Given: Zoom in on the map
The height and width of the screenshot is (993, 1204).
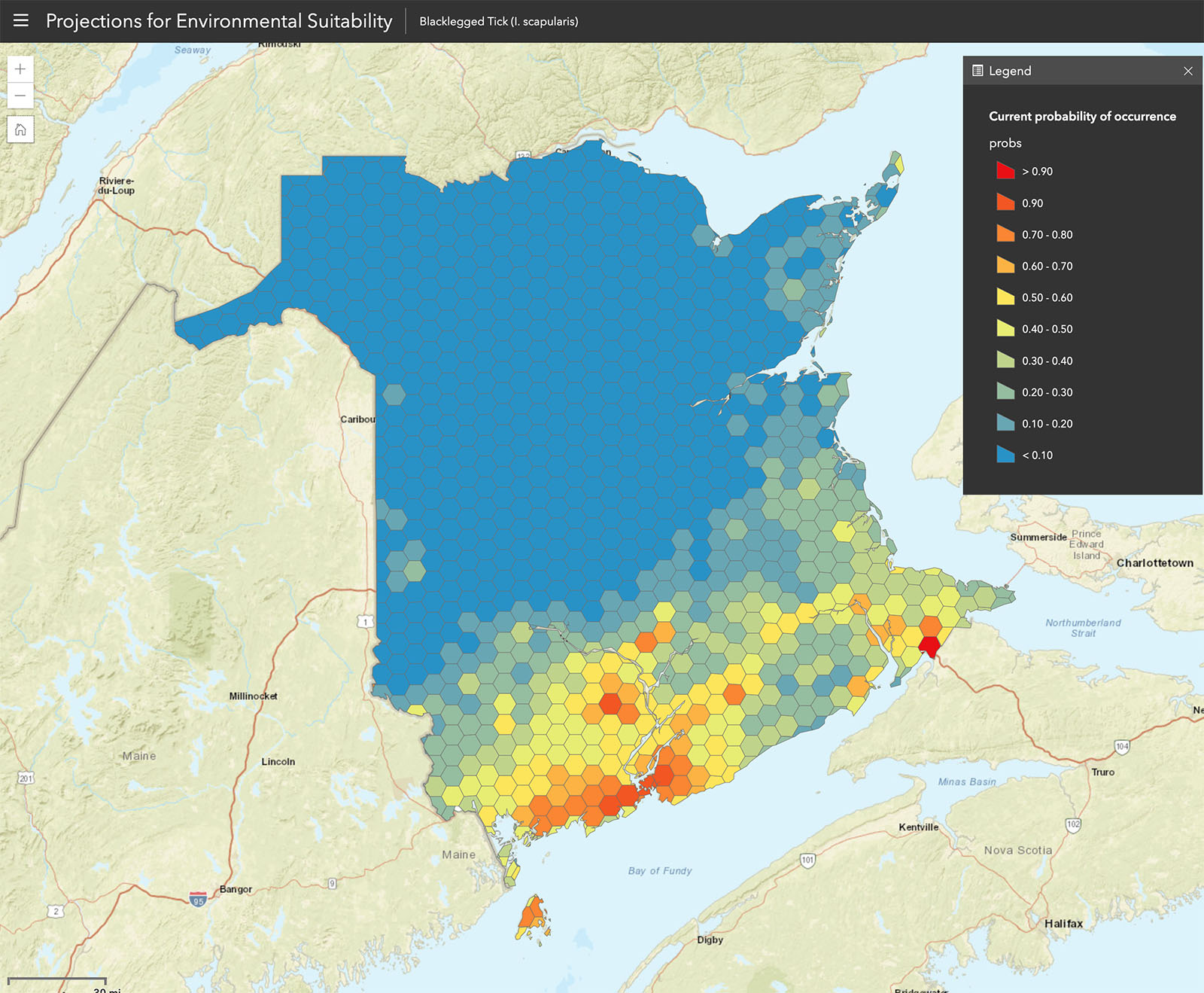Looking at the screenshot, I should pos(20,69).
